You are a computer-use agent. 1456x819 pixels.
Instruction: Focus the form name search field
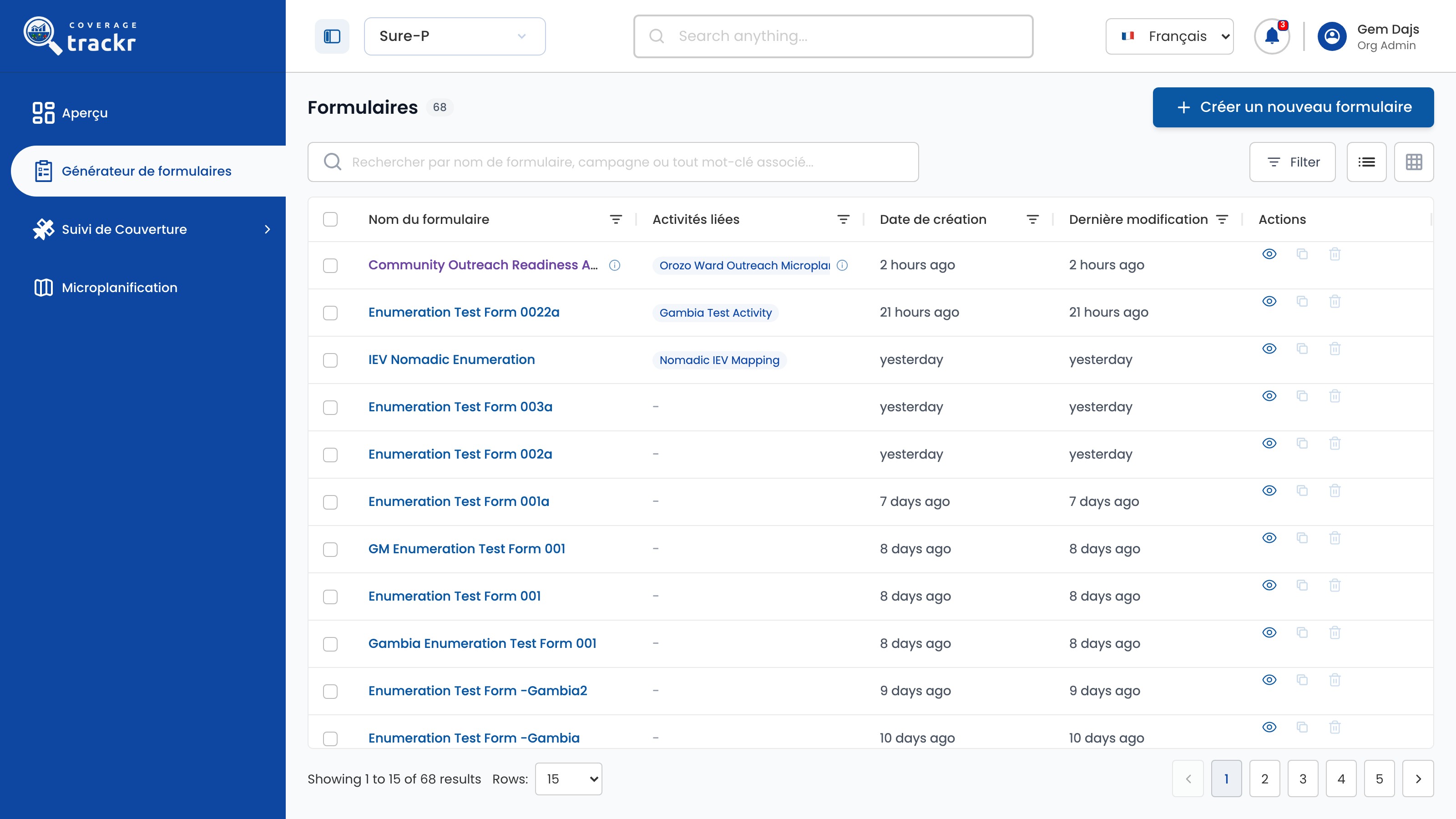[x=613, y=162]
